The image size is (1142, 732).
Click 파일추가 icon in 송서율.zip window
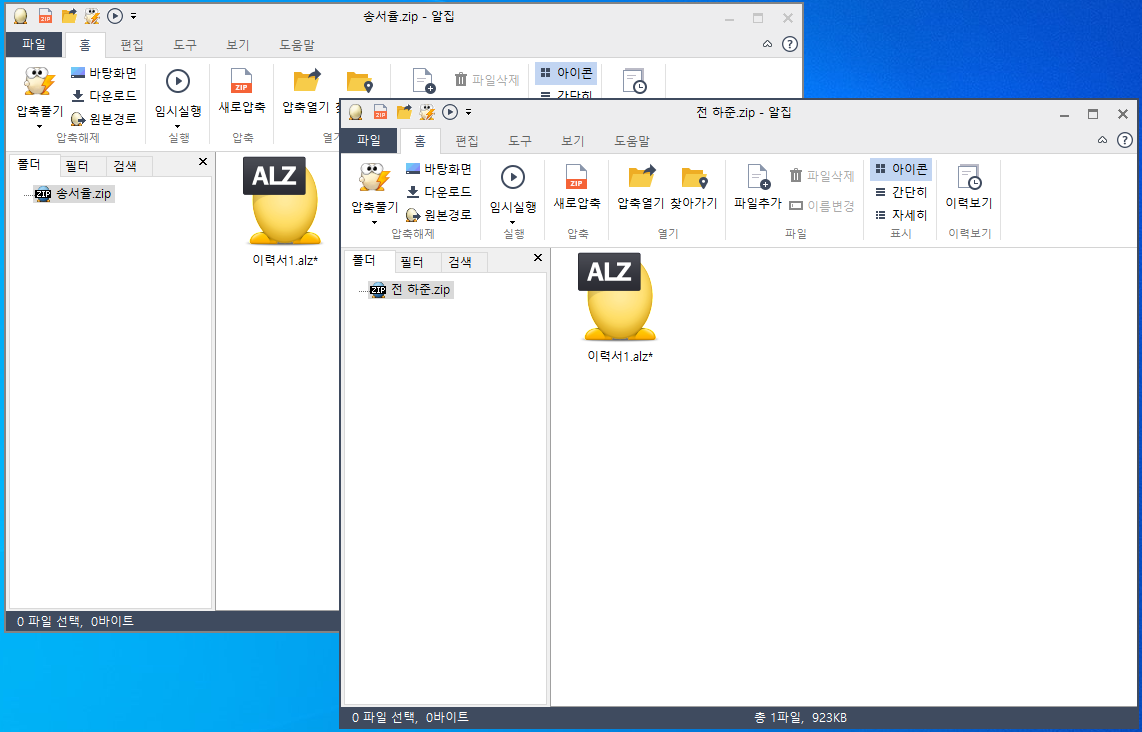pos(423,81)
